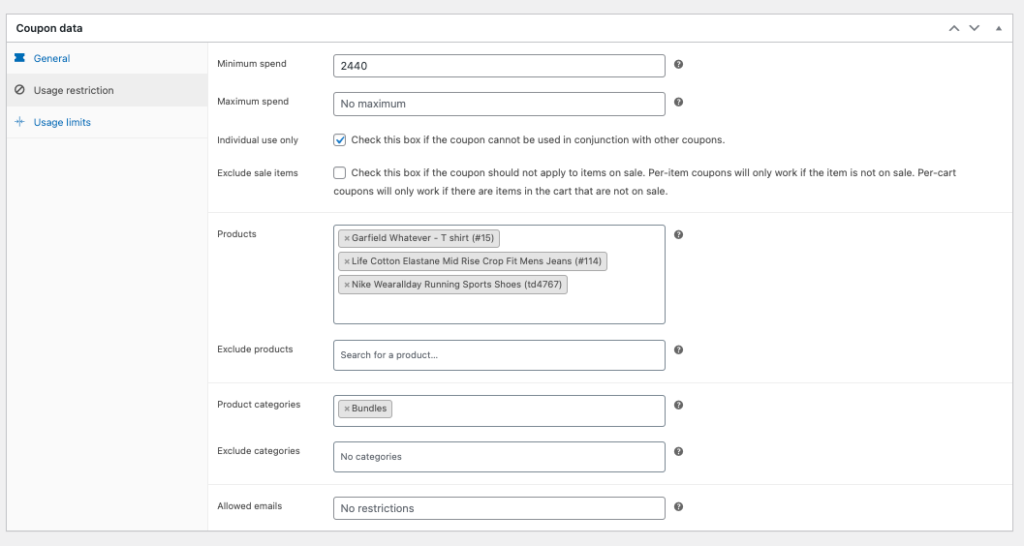Uncheck Individual use only checkbox
This screenshot has width=1024, height=546.
(340, 140)
